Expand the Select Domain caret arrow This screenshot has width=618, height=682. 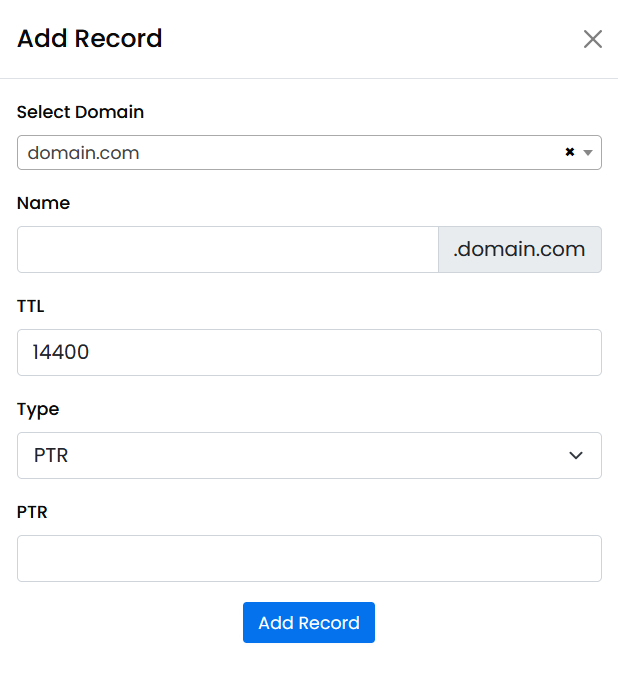(588, 153)
